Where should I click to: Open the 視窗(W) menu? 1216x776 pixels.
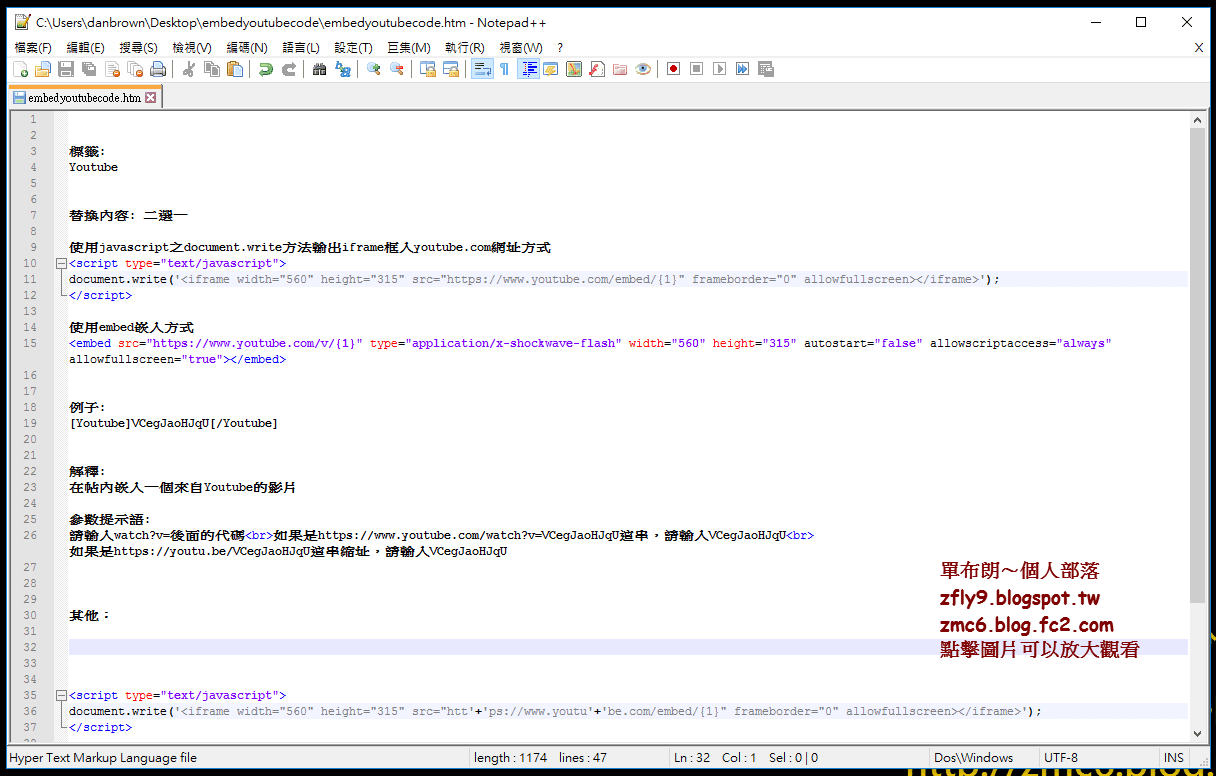pyautogui.click(x=521, y=47)
